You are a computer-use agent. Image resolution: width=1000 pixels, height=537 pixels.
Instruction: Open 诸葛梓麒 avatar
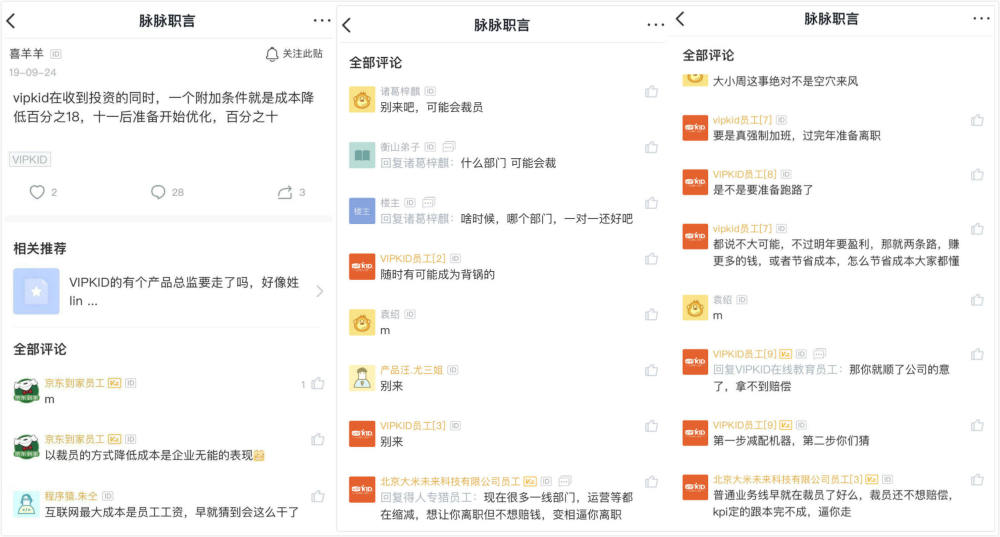(x=362, y=99)
